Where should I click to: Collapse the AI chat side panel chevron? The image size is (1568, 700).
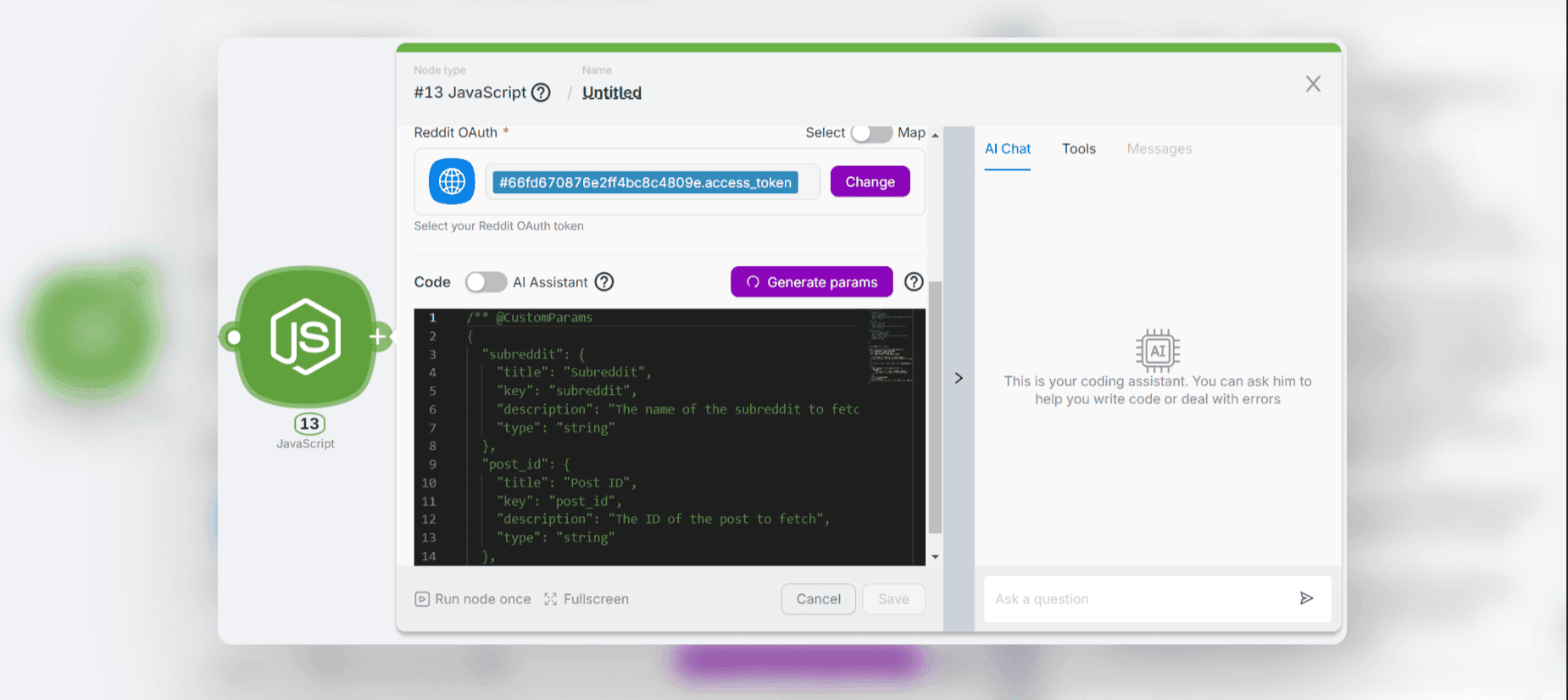(x=959, y=378)
